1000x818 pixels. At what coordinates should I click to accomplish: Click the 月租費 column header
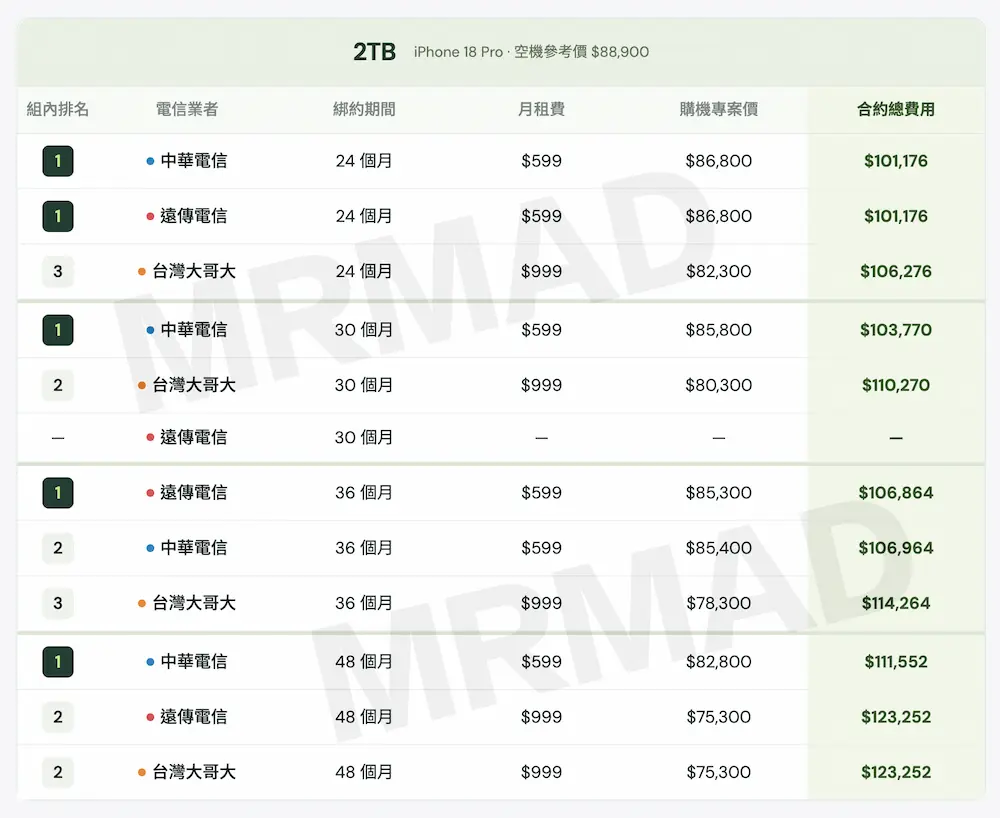tap(541, 109)
